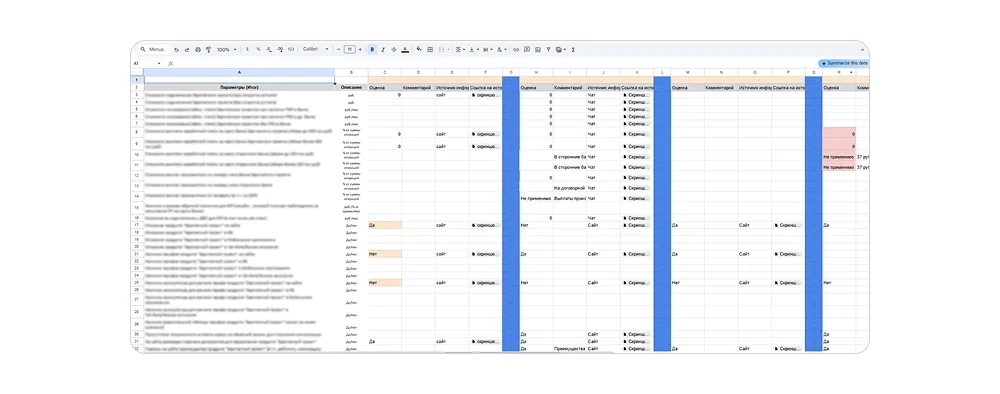Open the cell borders tool

[x=430, y=49]
